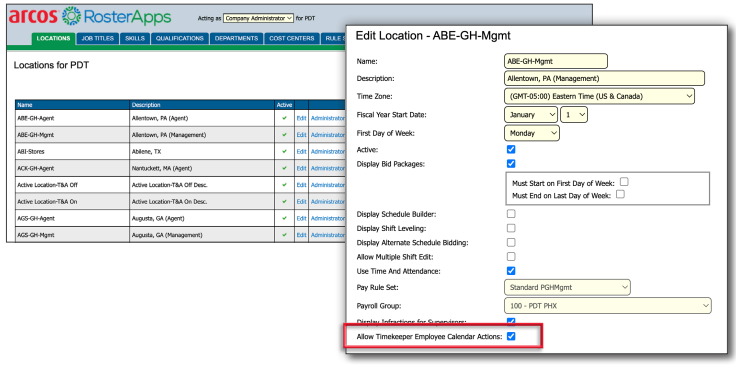
Task: Click AGS-GH-Agent name cell
Action: coord(72,218)
